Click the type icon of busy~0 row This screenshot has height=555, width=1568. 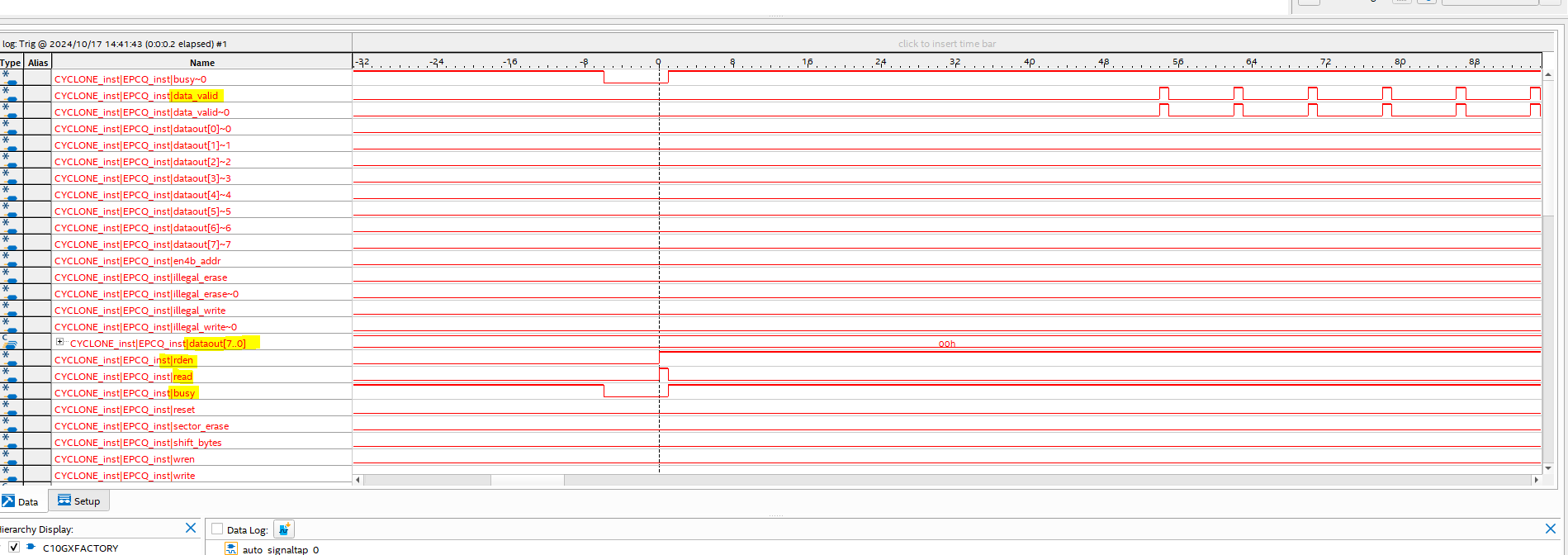(x=11, y=78)
